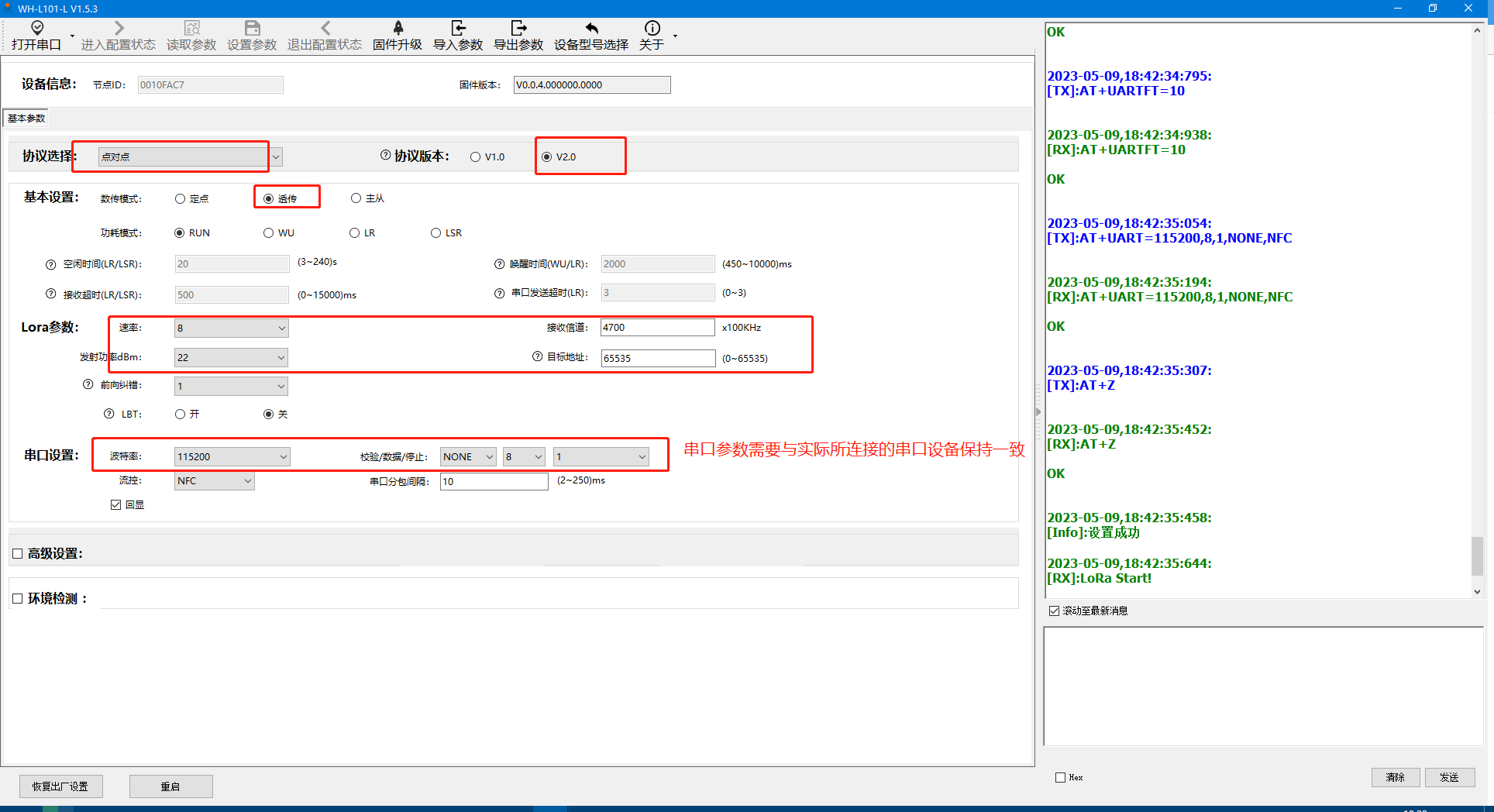Click the 导出参数 export parameters icon
The image size is (1494, 812).
pyautogui.click(x=518, y=29)
